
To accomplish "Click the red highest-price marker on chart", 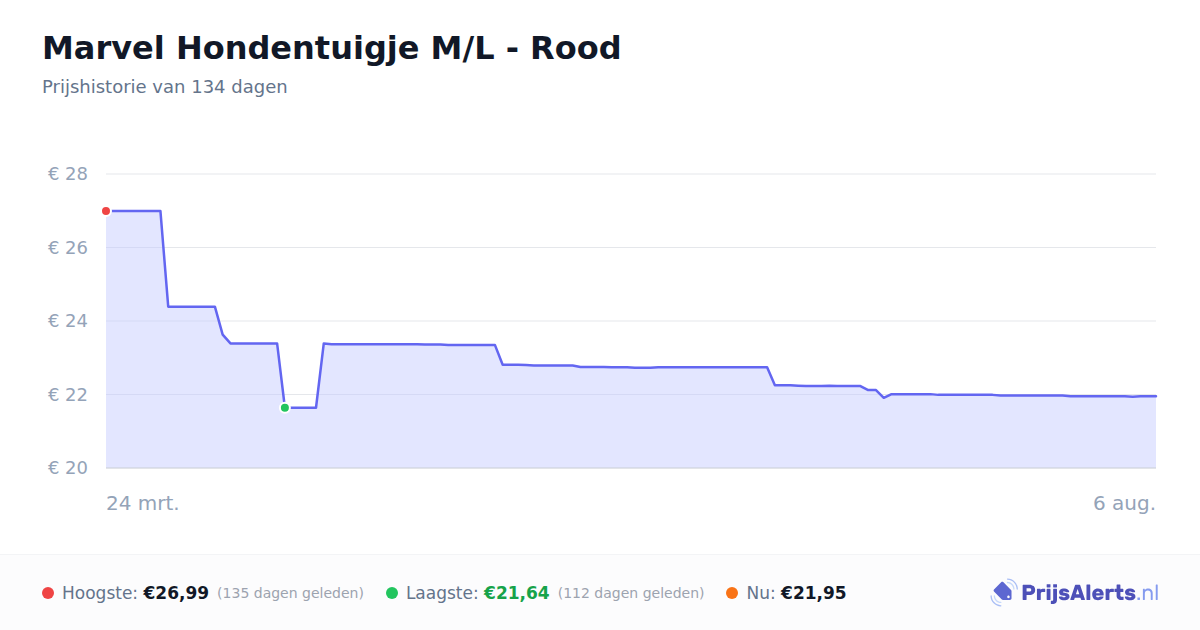I will coord(106,211).
